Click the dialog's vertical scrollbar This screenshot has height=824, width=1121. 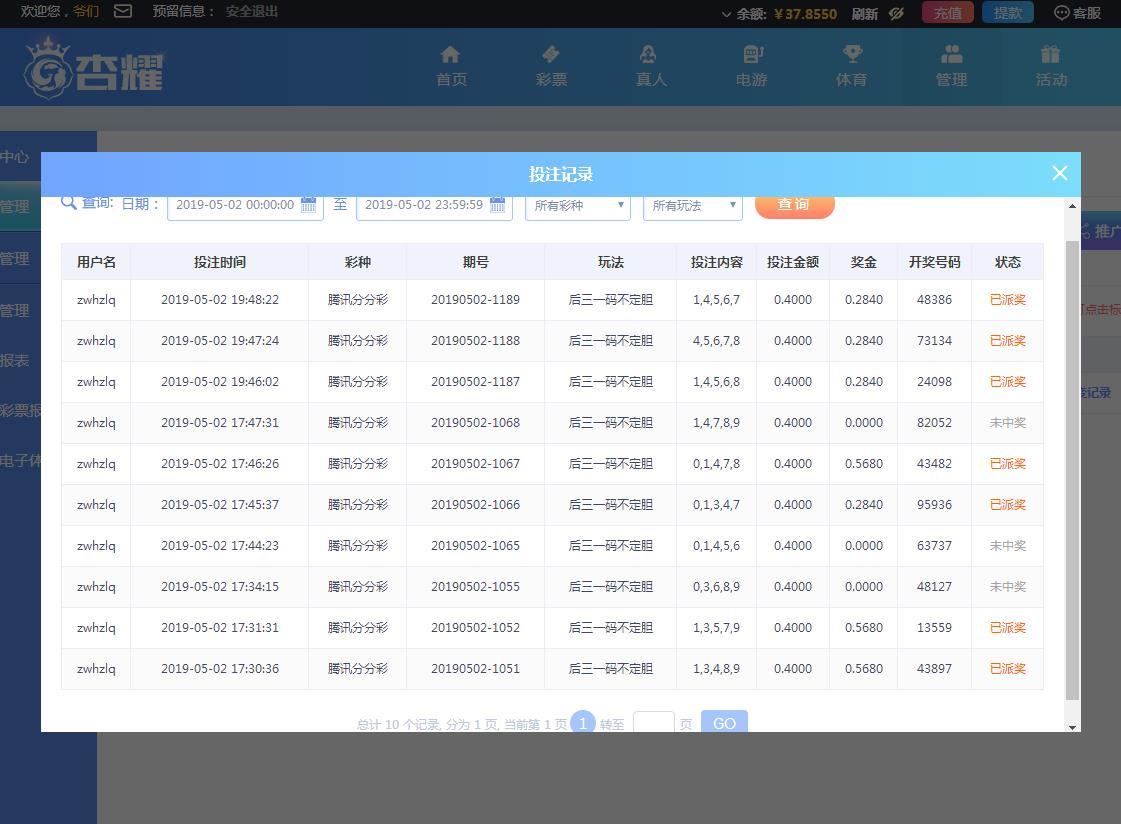click(x=1072, y=470)
